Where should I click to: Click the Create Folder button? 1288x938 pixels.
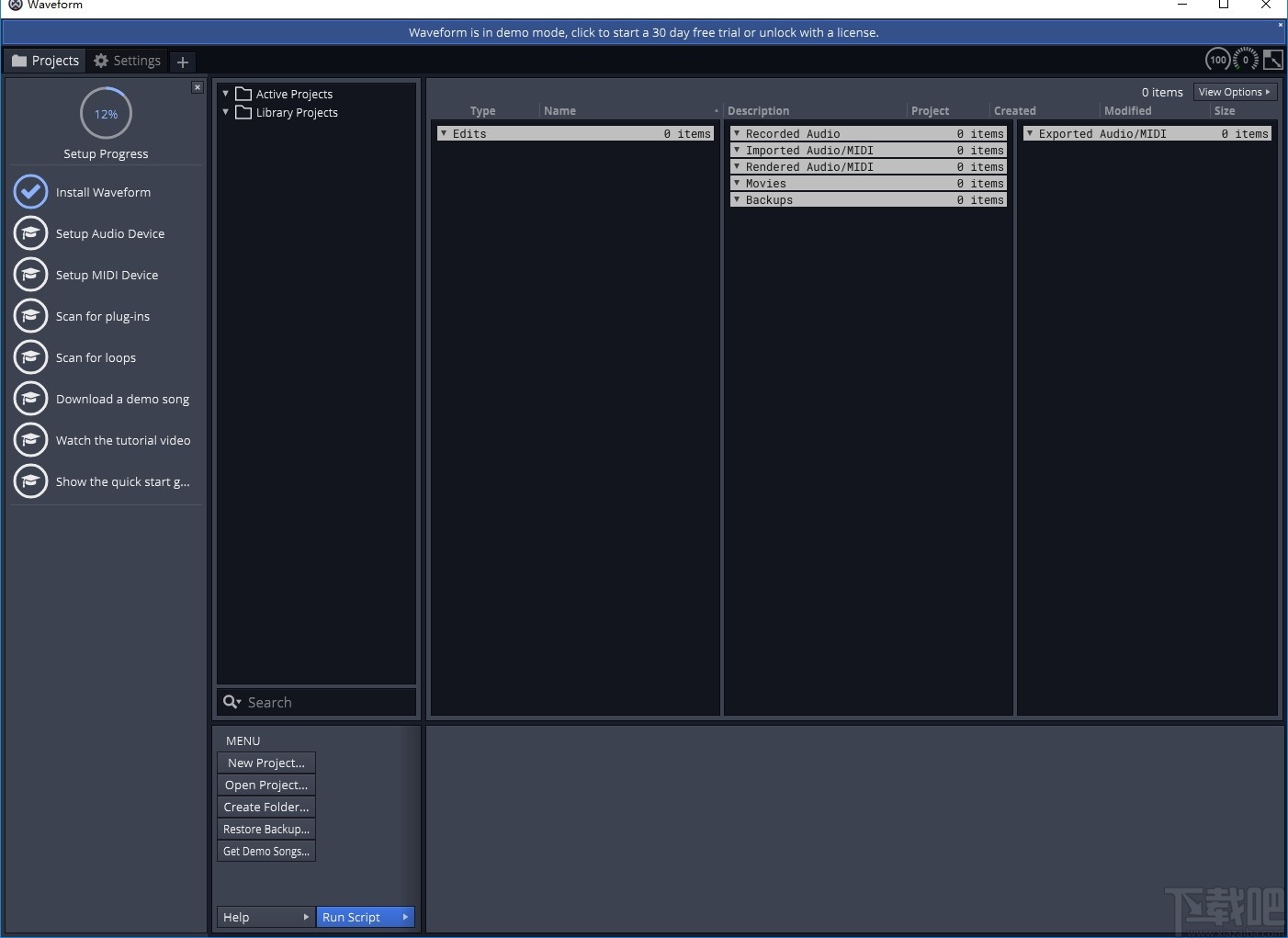(266, 807)
